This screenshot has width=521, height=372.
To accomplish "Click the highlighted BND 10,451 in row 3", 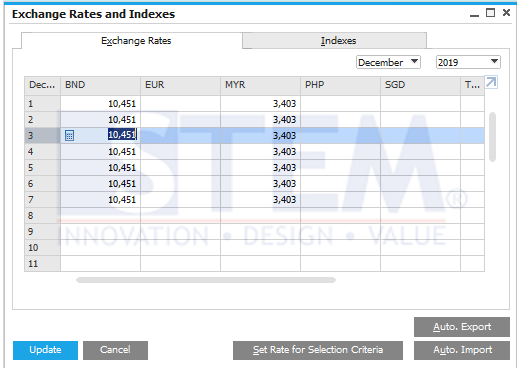I will [122, 135].
